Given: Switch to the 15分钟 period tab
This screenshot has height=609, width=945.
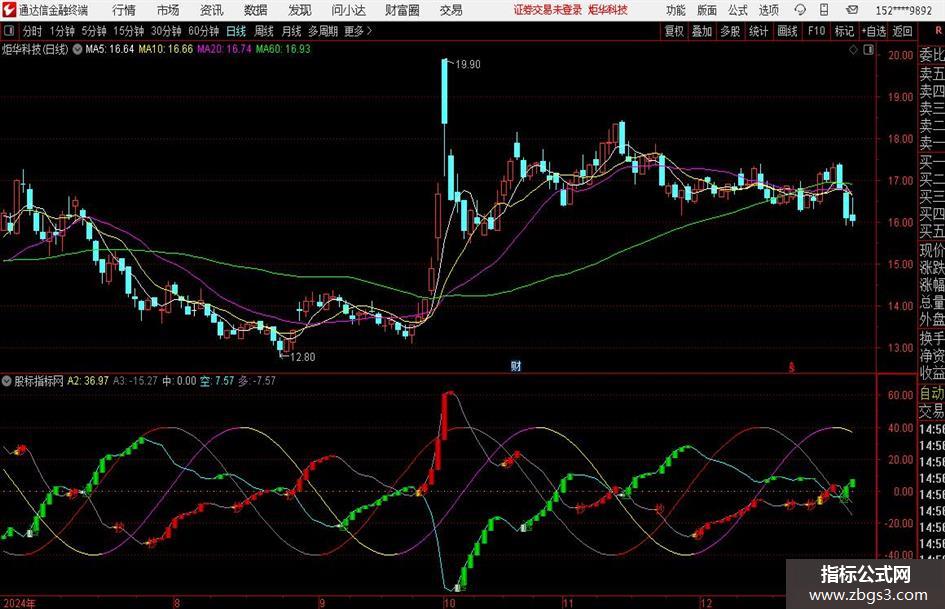Looking at the screenshot, I should 128,31.
